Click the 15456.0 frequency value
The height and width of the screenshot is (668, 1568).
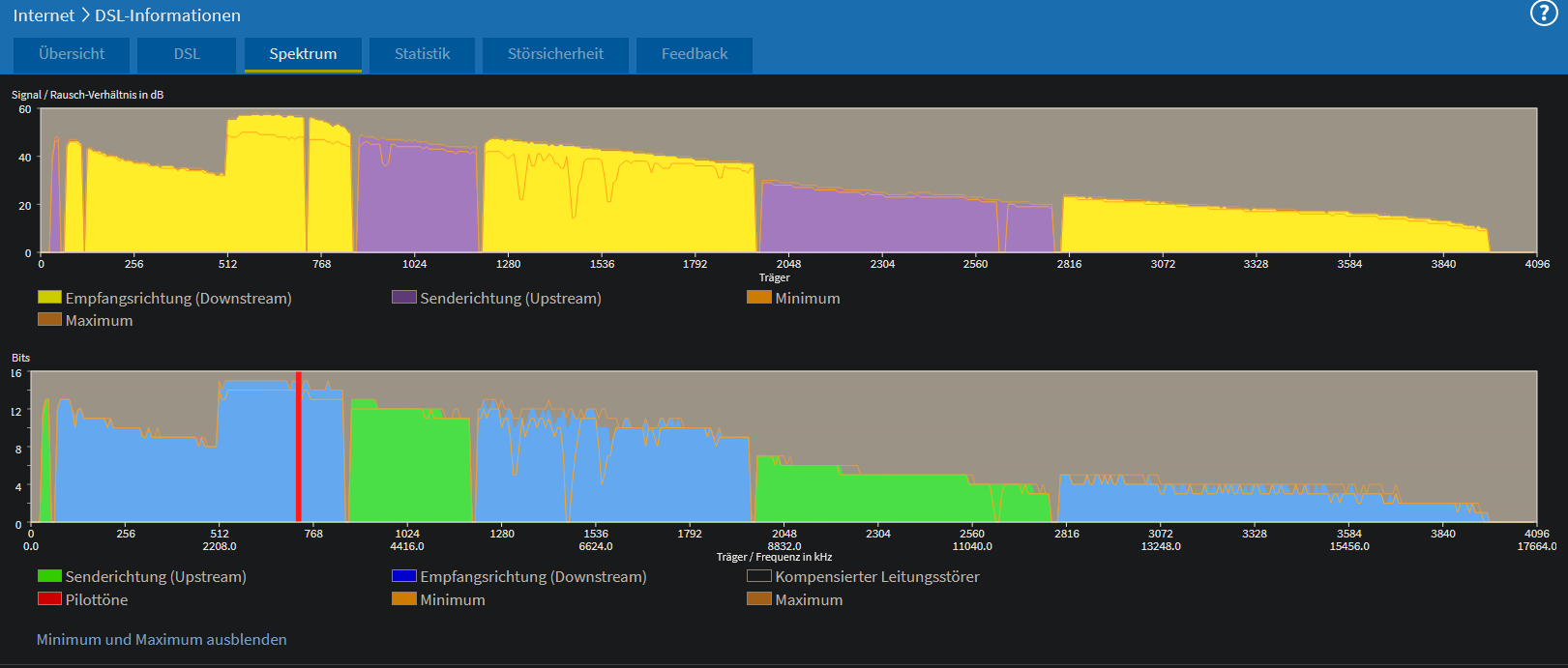coord(1349,546)
